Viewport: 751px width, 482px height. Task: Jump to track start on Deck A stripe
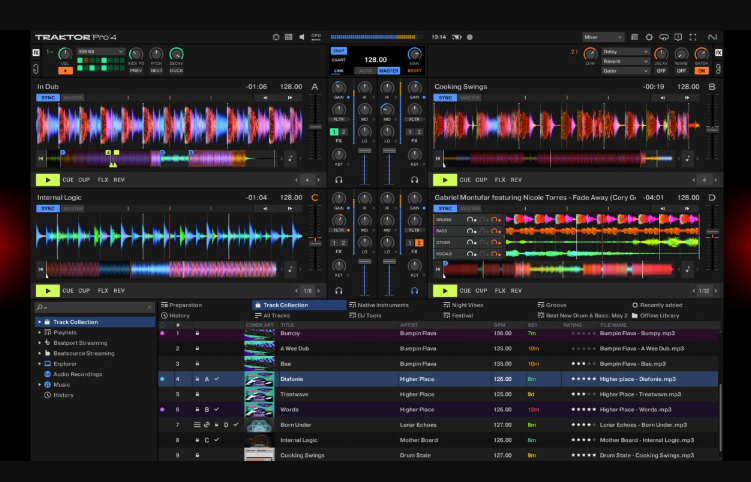coord(41,158)
